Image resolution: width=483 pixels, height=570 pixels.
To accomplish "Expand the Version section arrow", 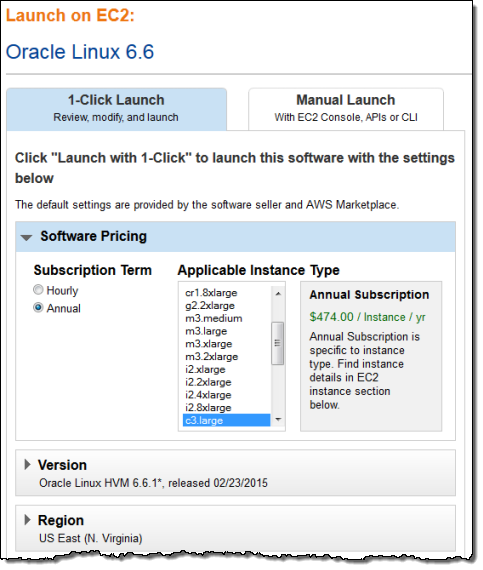I will pos(27,466).
